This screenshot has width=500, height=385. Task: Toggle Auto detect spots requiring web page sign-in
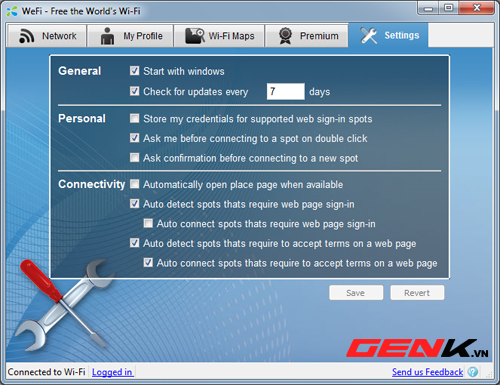[x=134, y=203]
